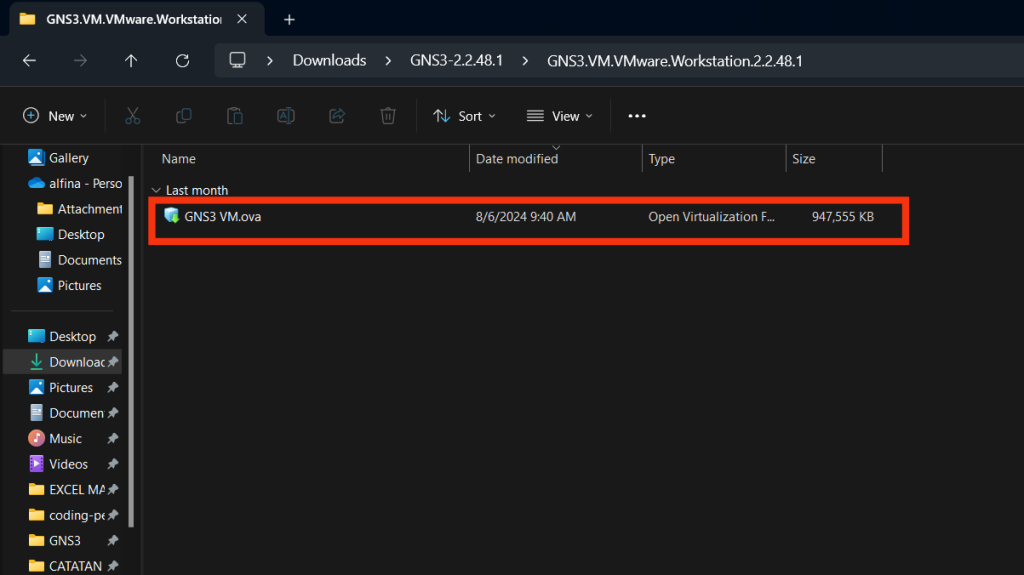The image size is (1024, 575).
Task: Click the Delete trash bin icon
Action: point(388,116)
